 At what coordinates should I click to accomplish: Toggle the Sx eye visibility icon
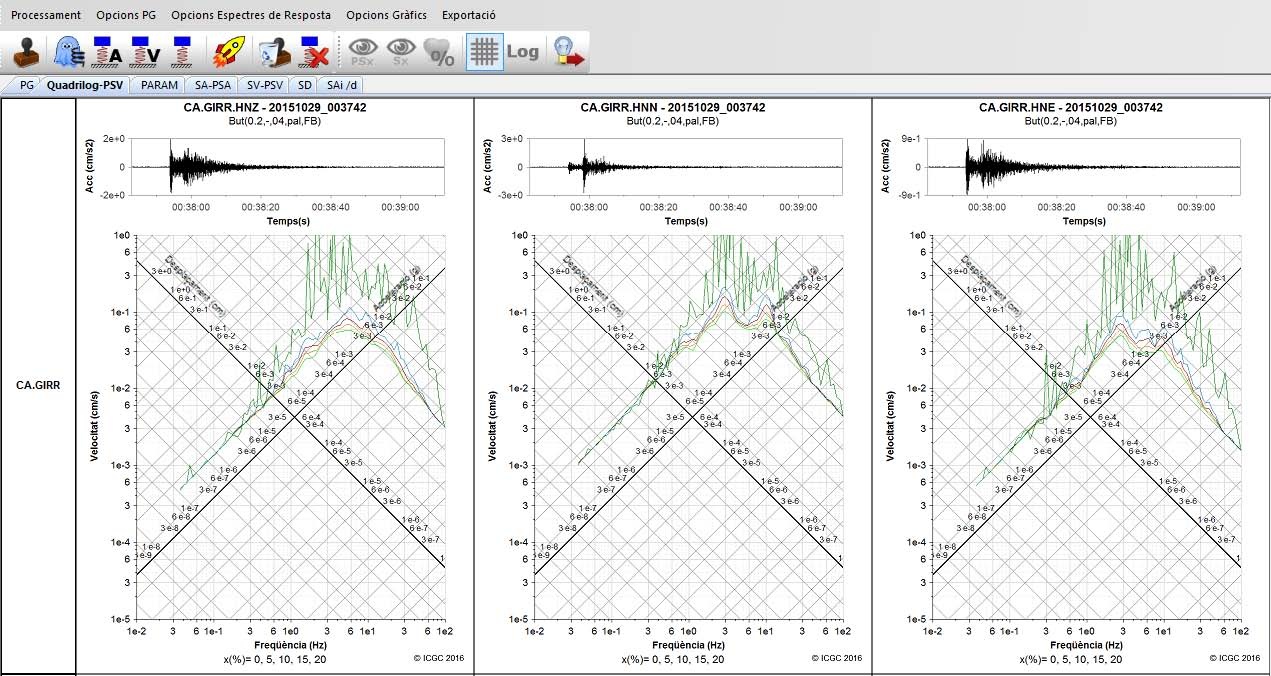pyautogui.click(x=401, y=52)
